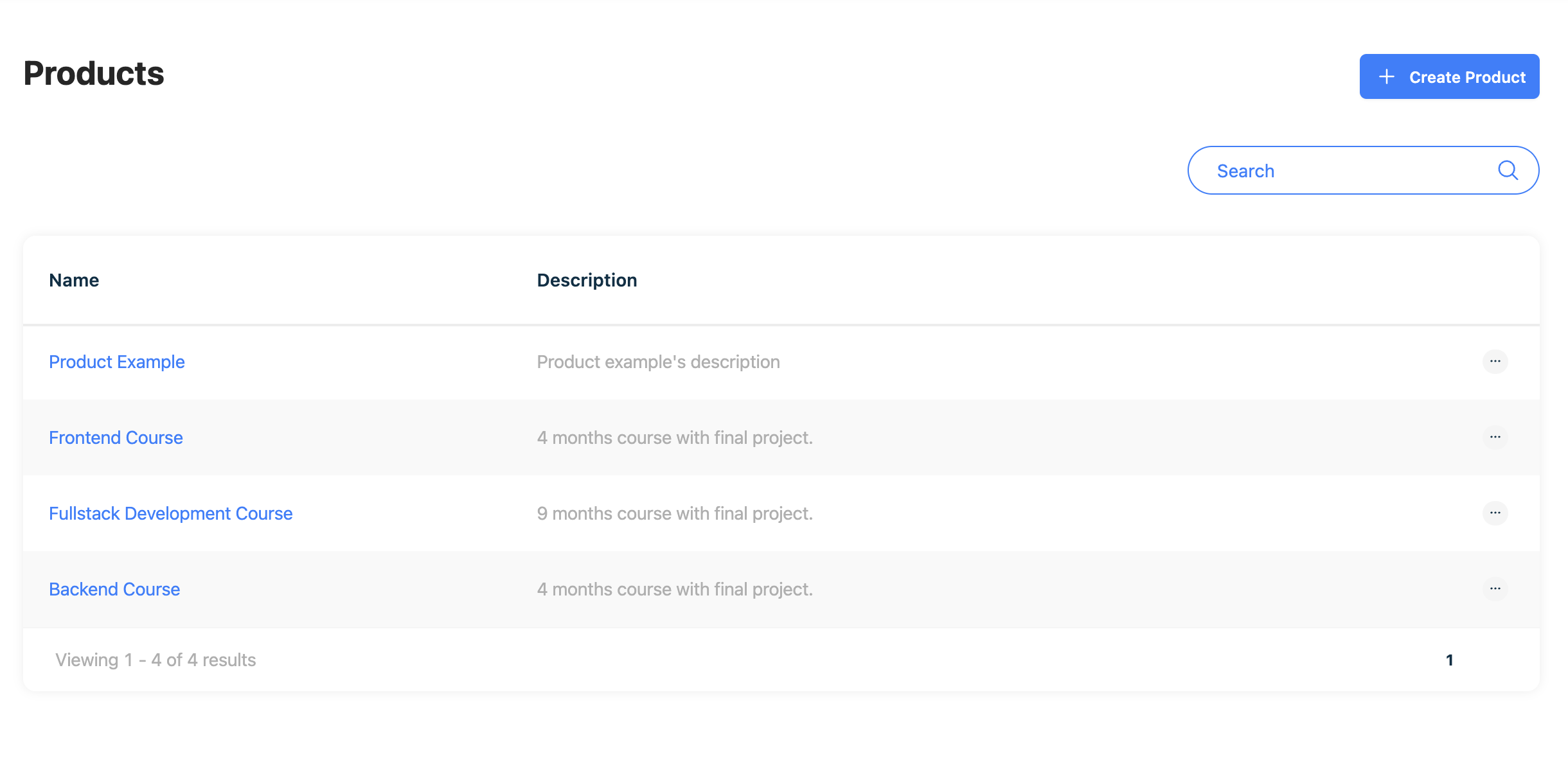Open the actions menu for Fullstack Development Course
The height and width of the screenshot is (776, 1568).
click(1495, 513)
